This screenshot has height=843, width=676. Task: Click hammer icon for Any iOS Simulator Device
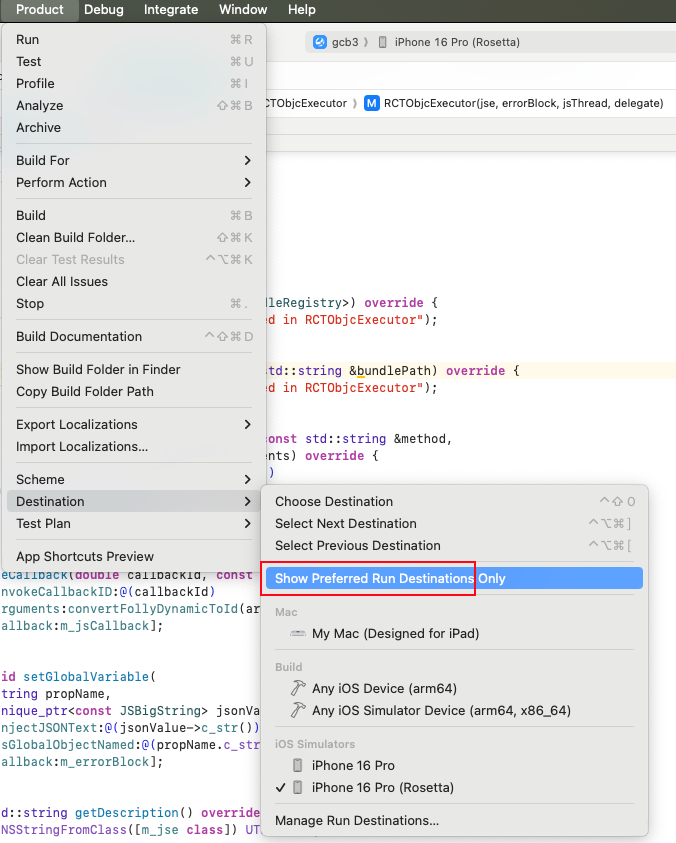tap(297, 710)
